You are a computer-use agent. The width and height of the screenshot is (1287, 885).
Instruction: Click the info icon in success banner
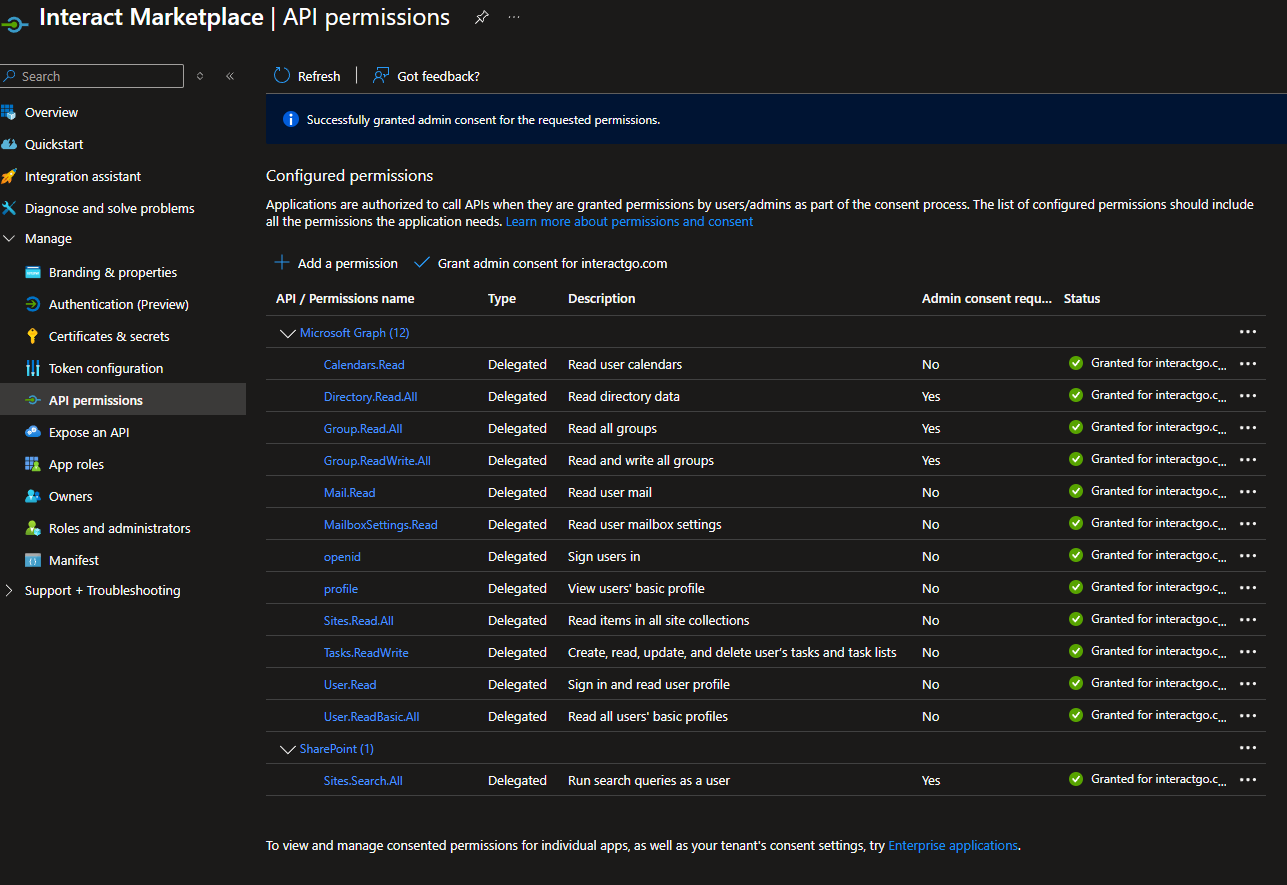(x=291, y=119)
